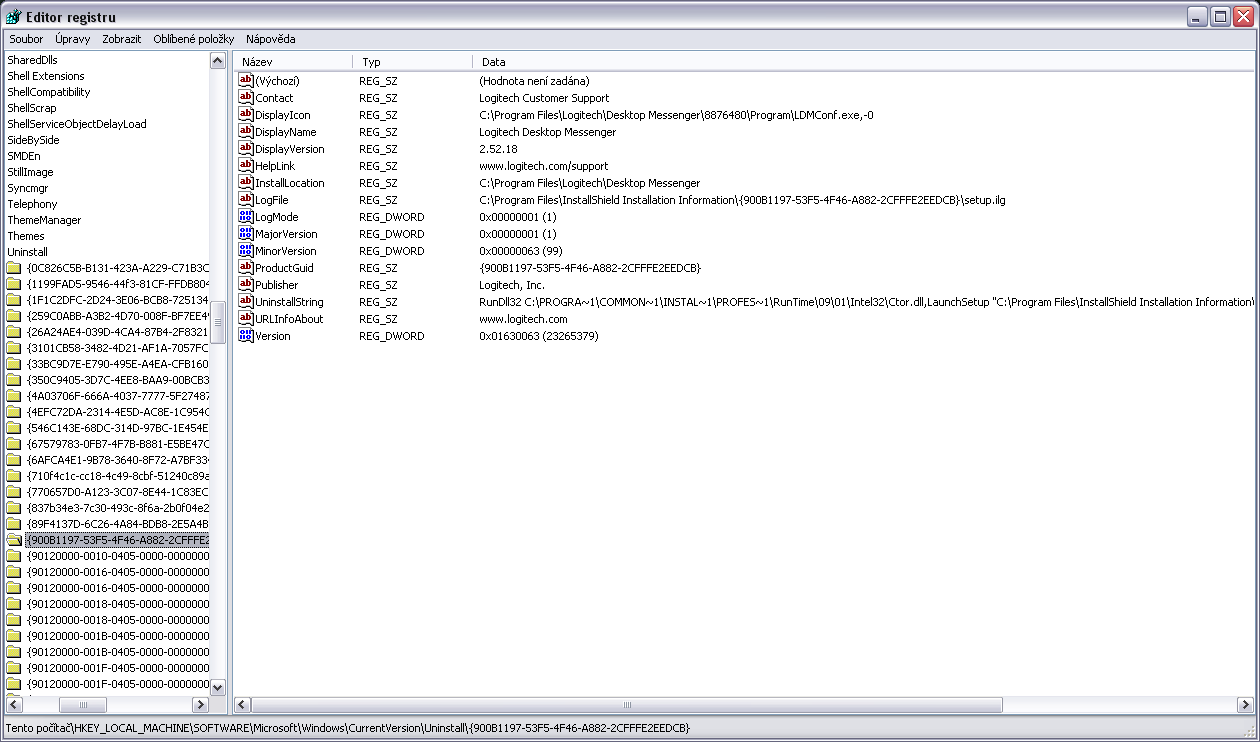Open the Zobrazit menu
The width and height of the screenshot is (1260, 742).
[x=122, y=39]
